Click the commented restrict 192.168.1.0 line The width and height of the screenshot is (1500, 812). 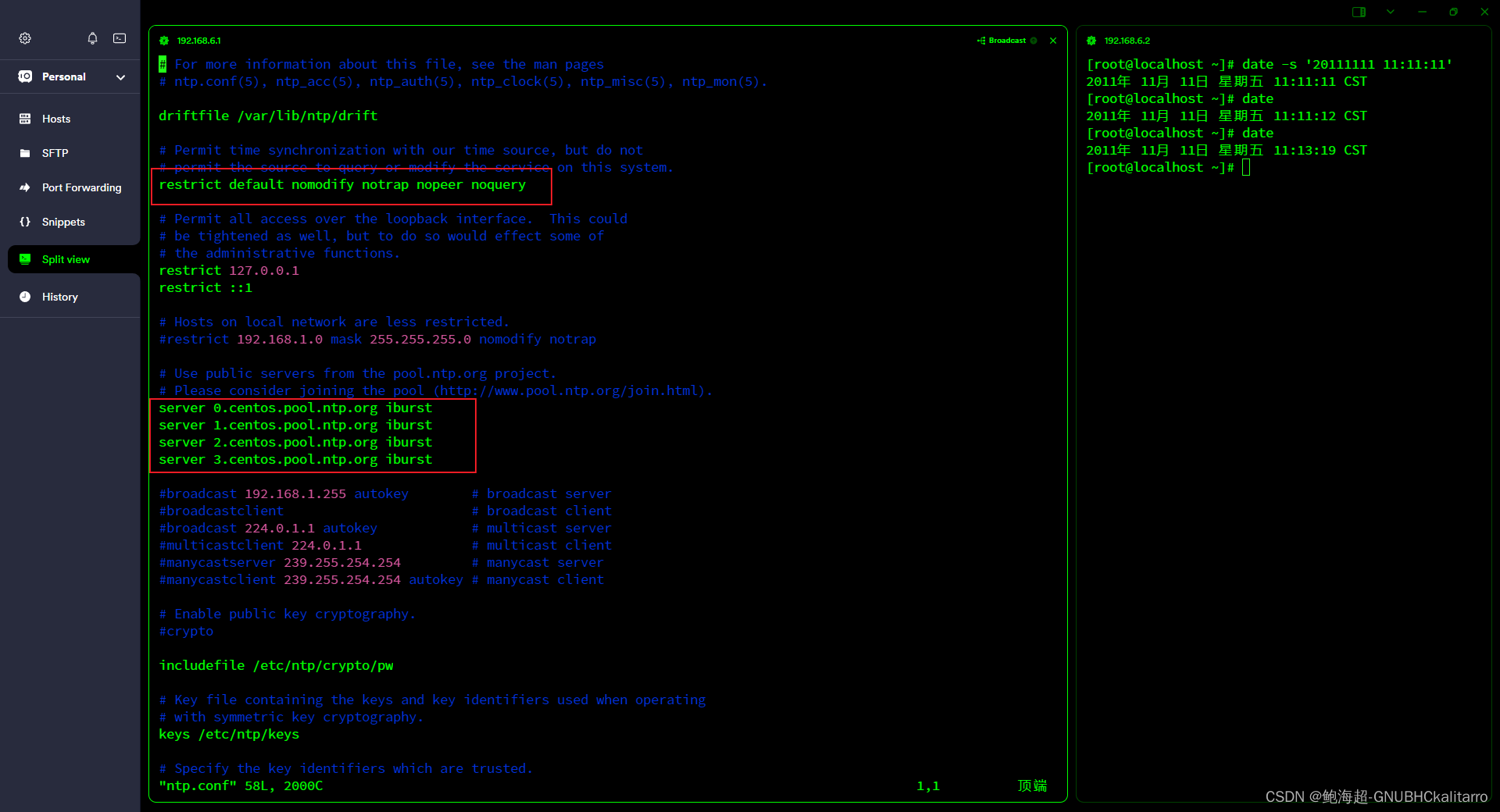pyautogui.click(x=377, y=339)
